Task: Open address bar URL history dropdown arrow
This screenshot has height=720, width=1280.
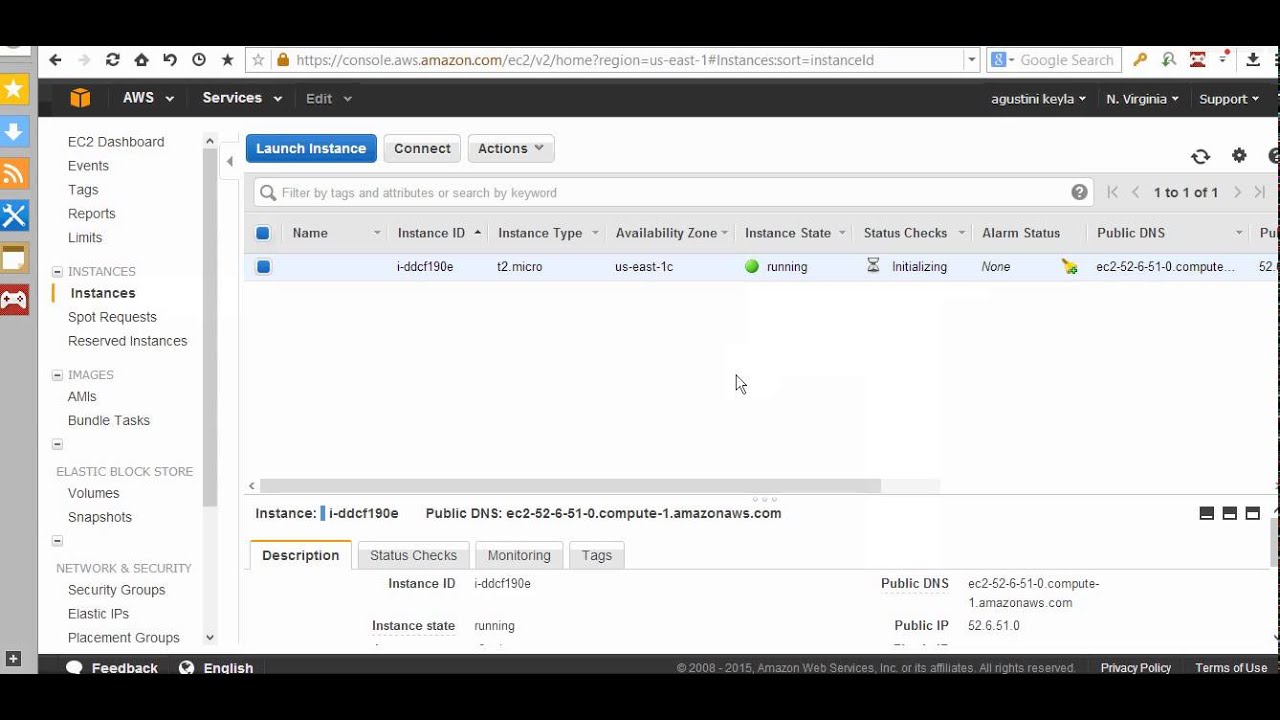Action: coord(971,60)
